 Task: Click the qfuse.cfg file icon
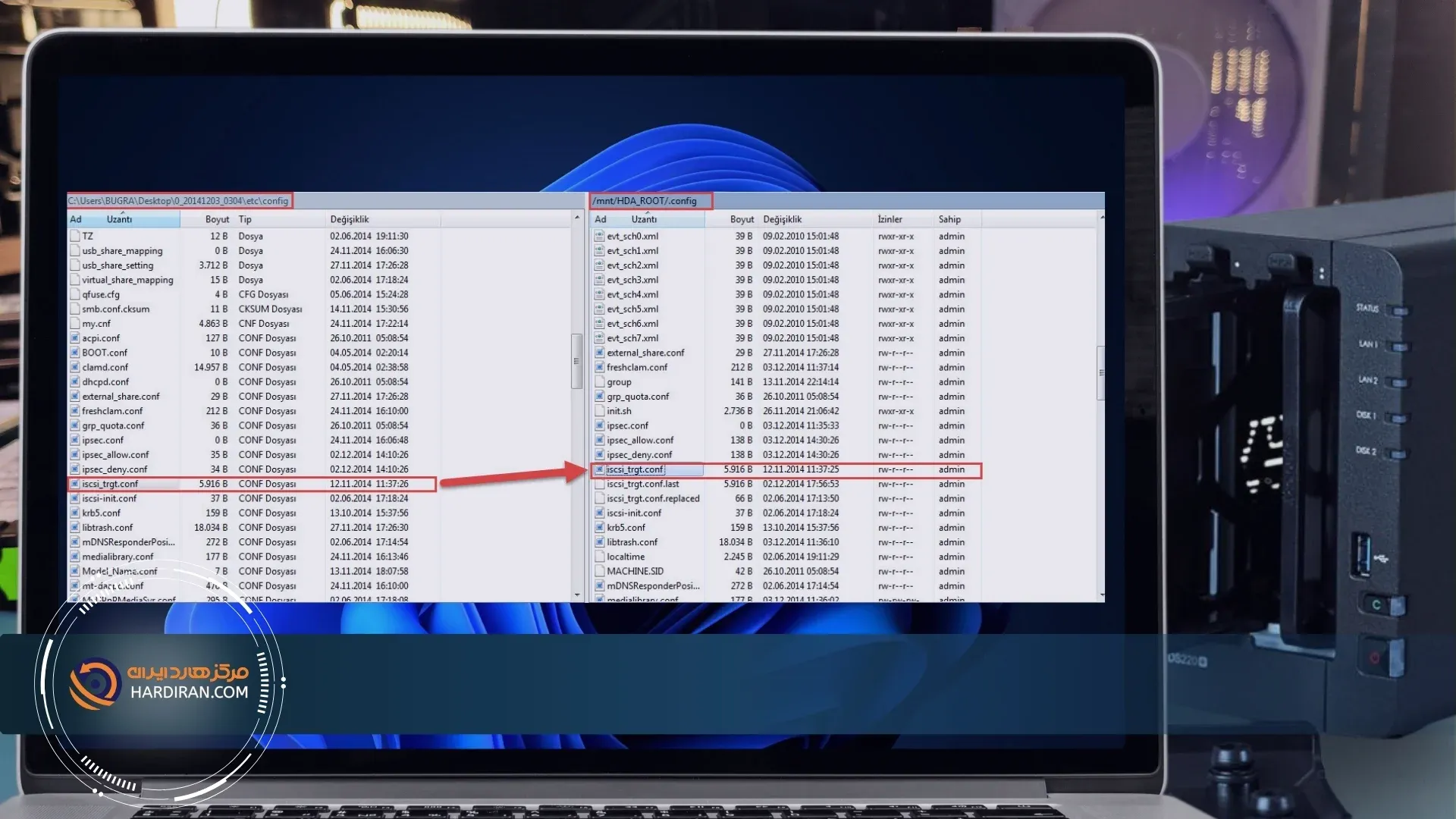[74, 294]
